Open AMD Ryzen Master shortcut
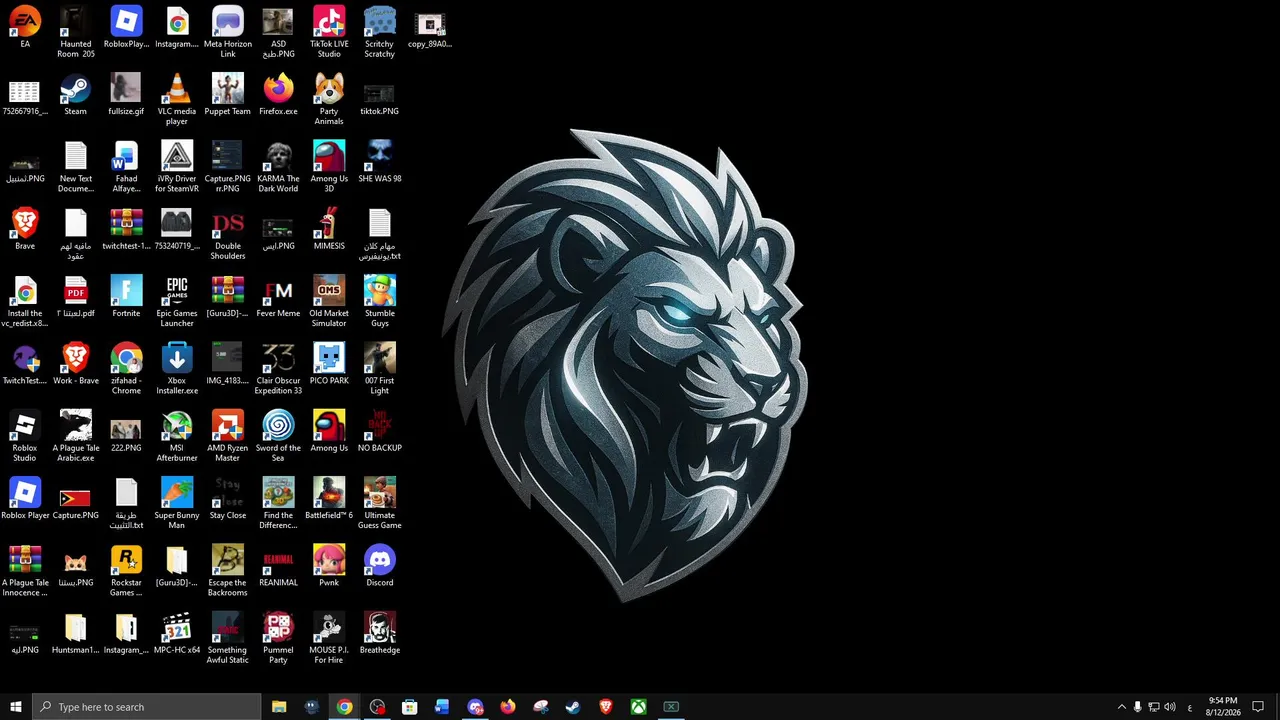This screenshot has width=1280, height=720. (x=228, y=434)
